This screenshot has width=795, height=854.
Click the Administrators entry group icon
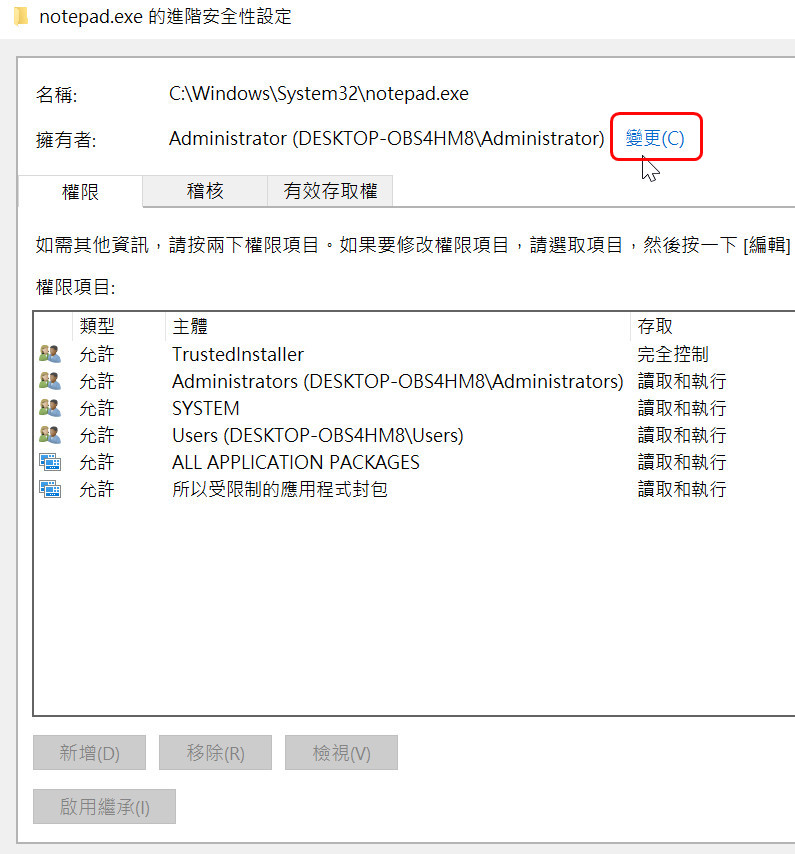(49, 381)
